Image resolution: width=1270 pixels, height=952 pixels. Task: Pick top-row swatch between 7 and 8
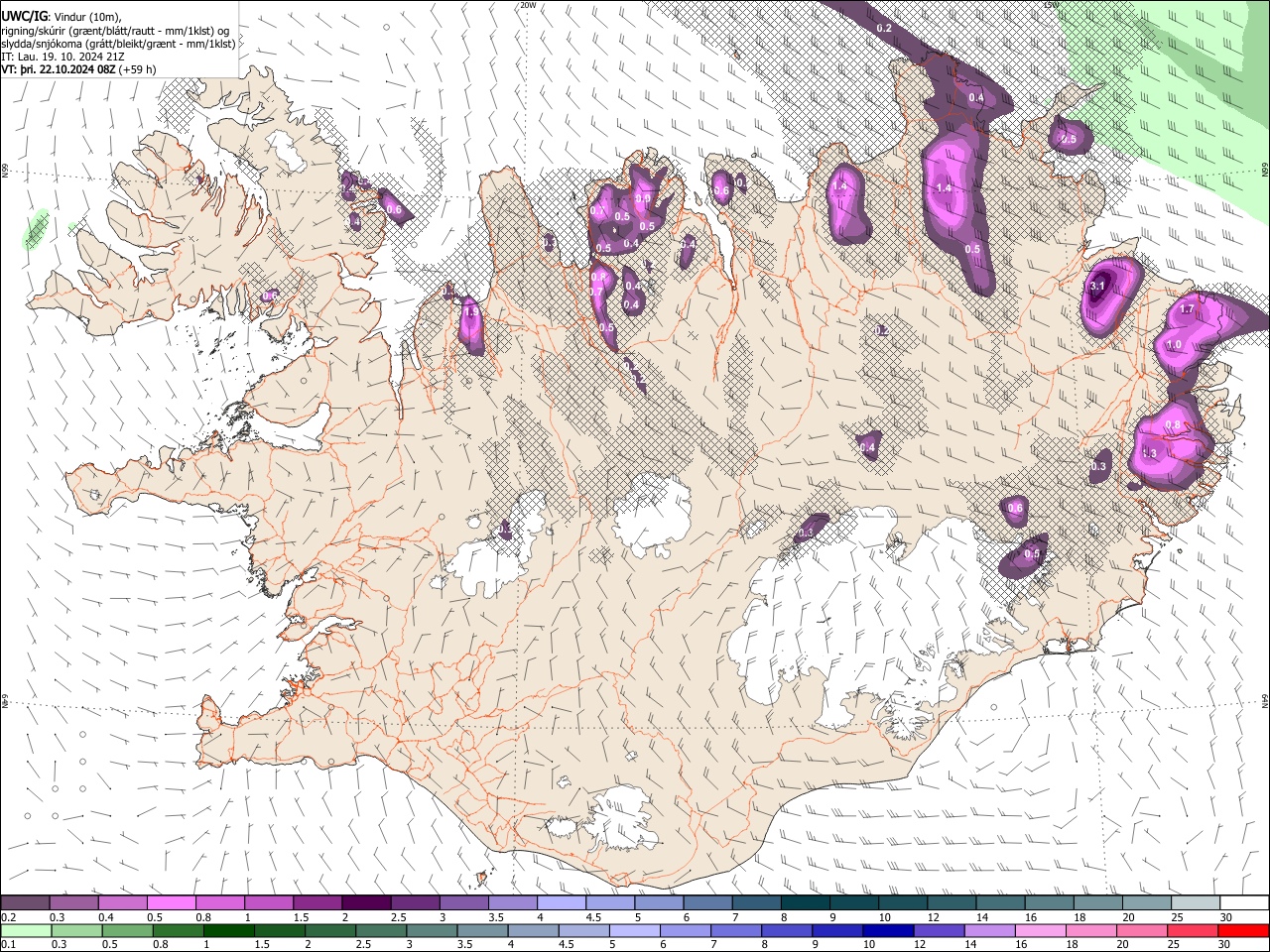(756, 903)
